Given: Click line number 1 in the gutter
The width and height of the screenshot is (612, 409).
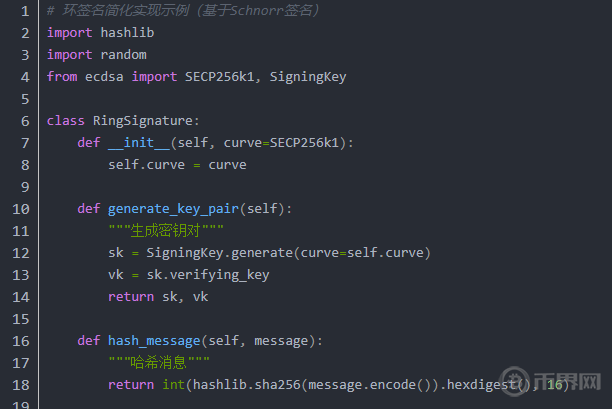Looking at the screenshot, I should (24, 11).
